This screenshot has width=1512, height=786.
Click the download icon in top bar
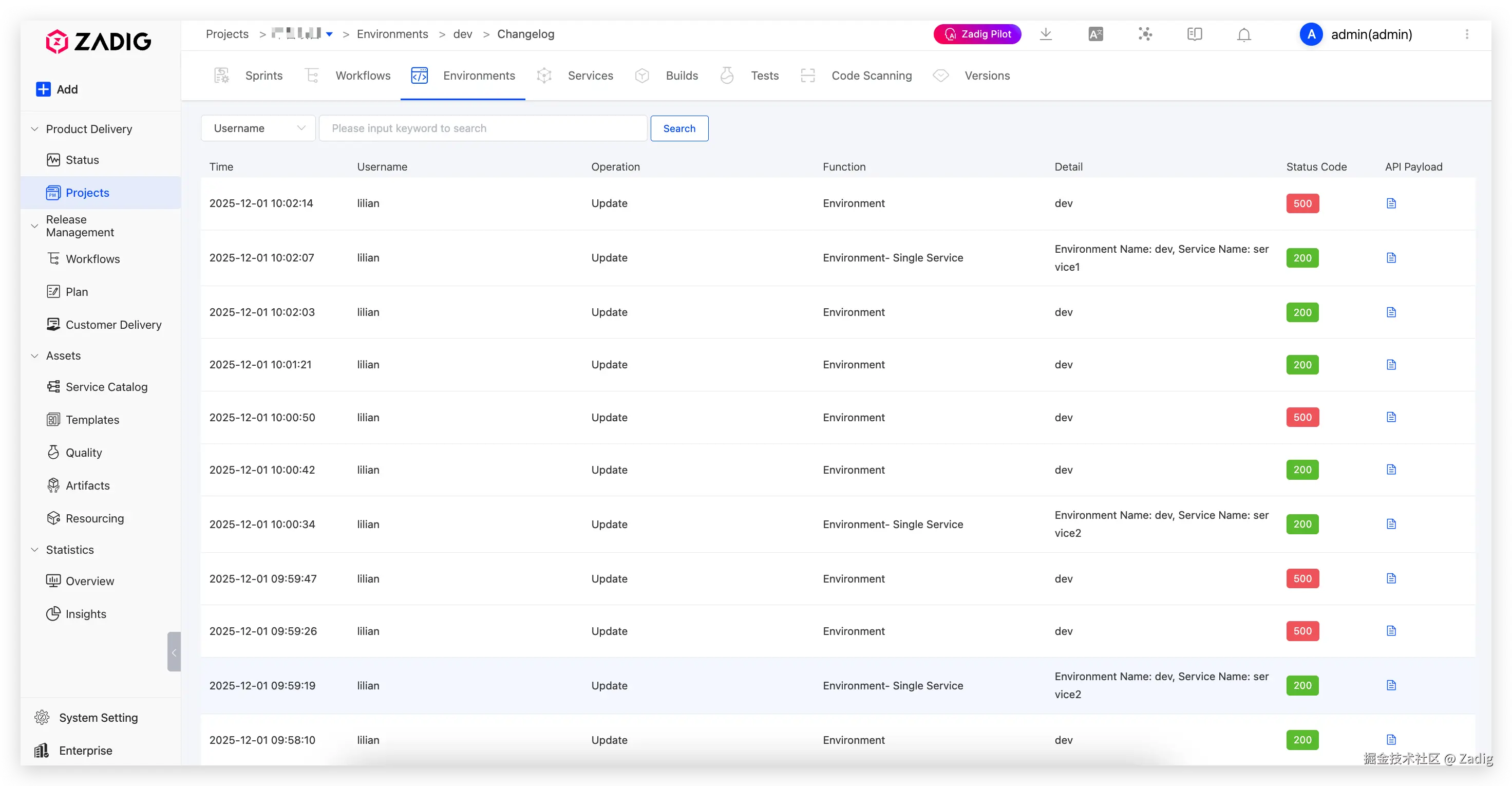pyautogui.click(x=1045, y=34)
